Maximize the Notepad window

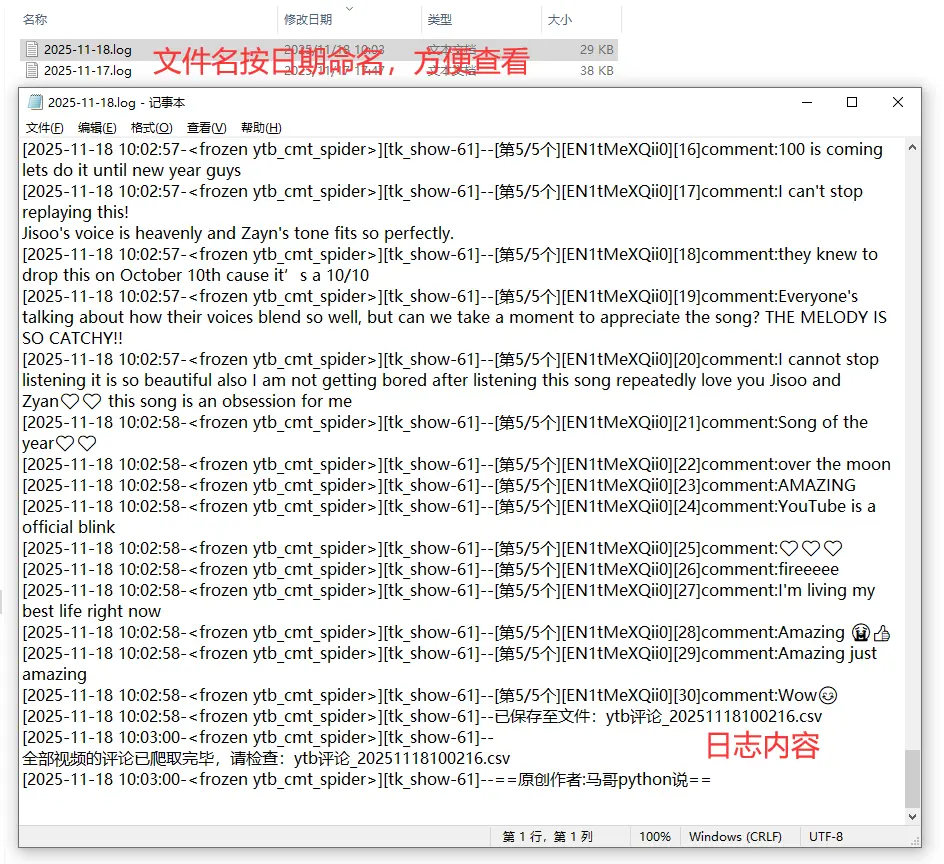852,102
